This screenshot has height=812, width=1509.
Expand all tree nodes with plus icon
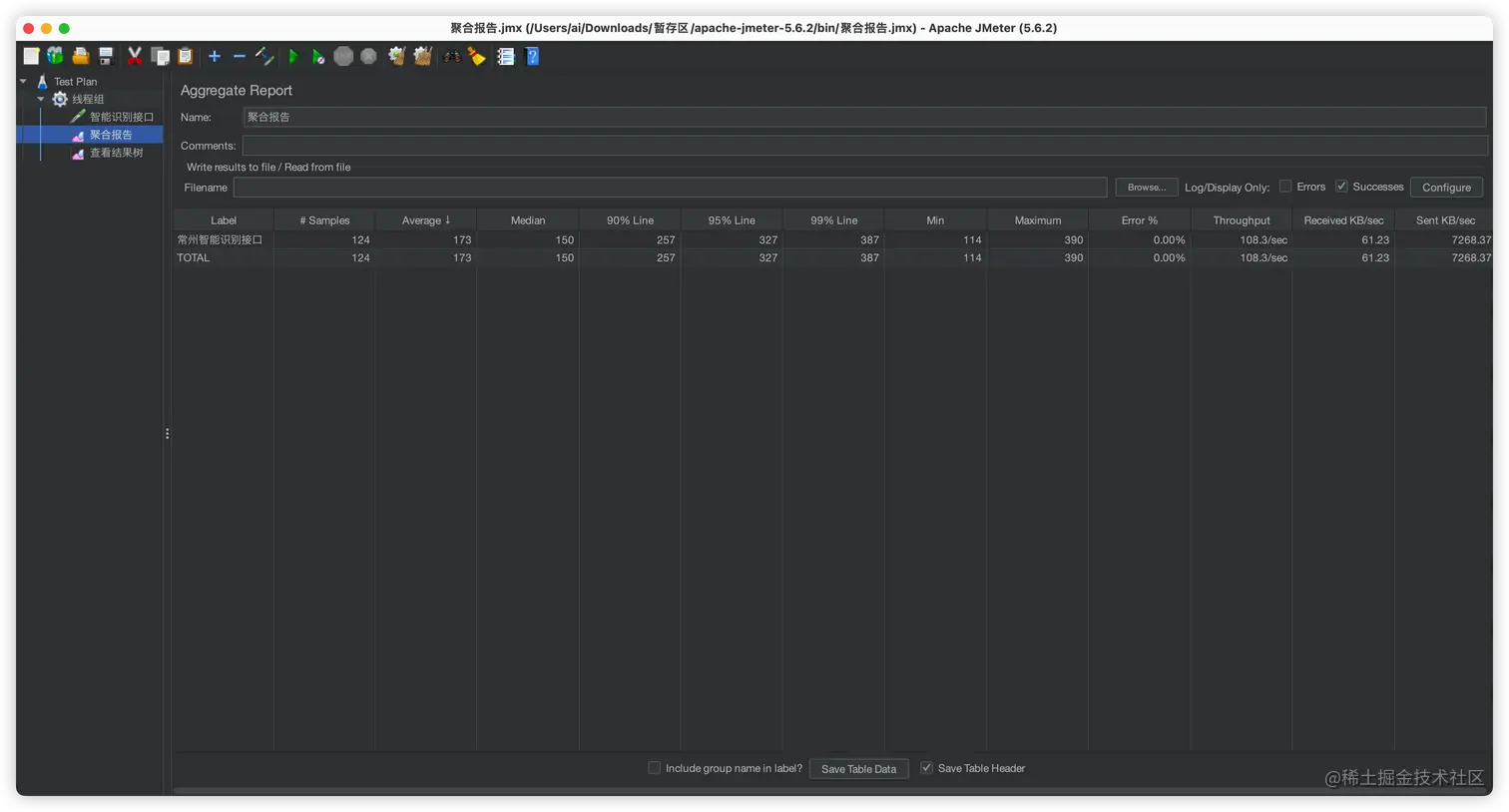pyautogui.click(x=214, y=57)
